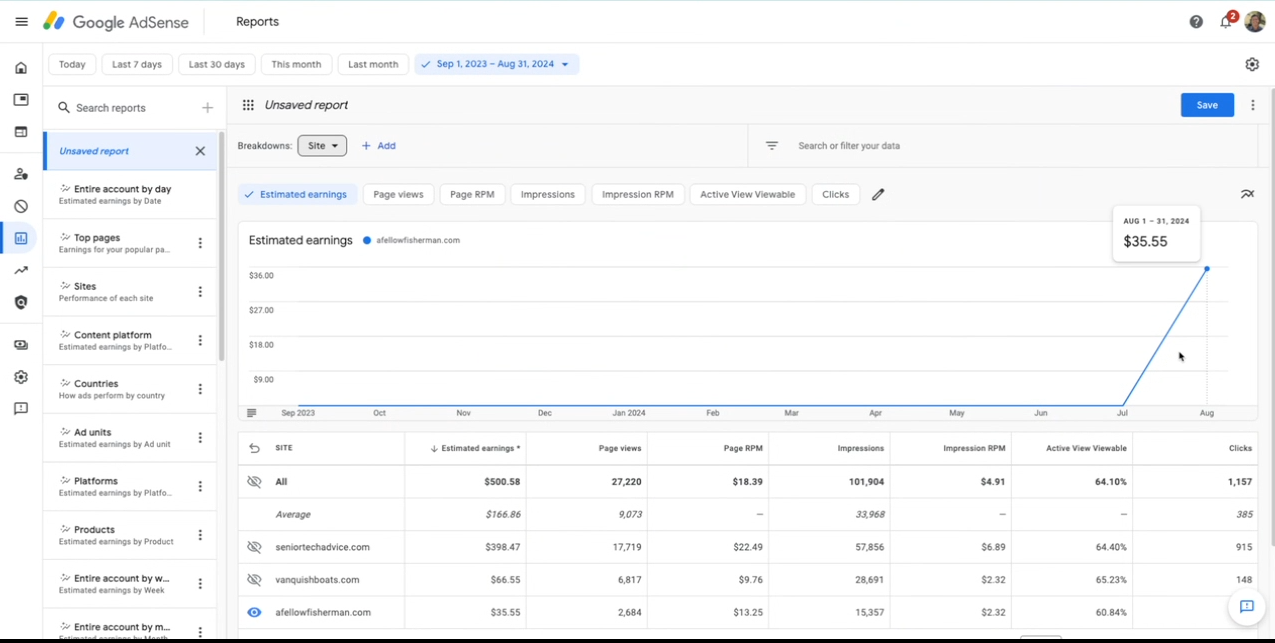Open the hamburger main menu
Image resolution: width=1275 pixels, height=643 pixels.
[x=21, y=22]
